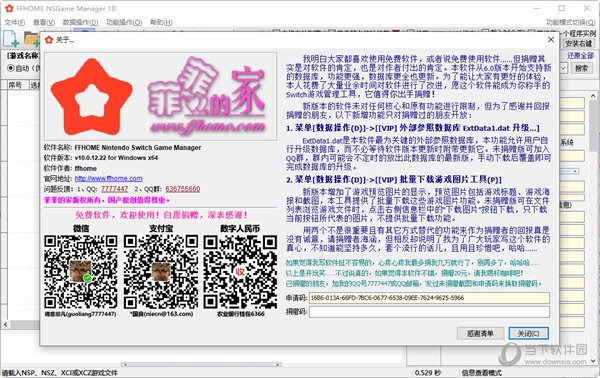Click the file list scroll-left arrow
Image resolution: width=600 pixels, height=378 pixels.
point(5,324)
